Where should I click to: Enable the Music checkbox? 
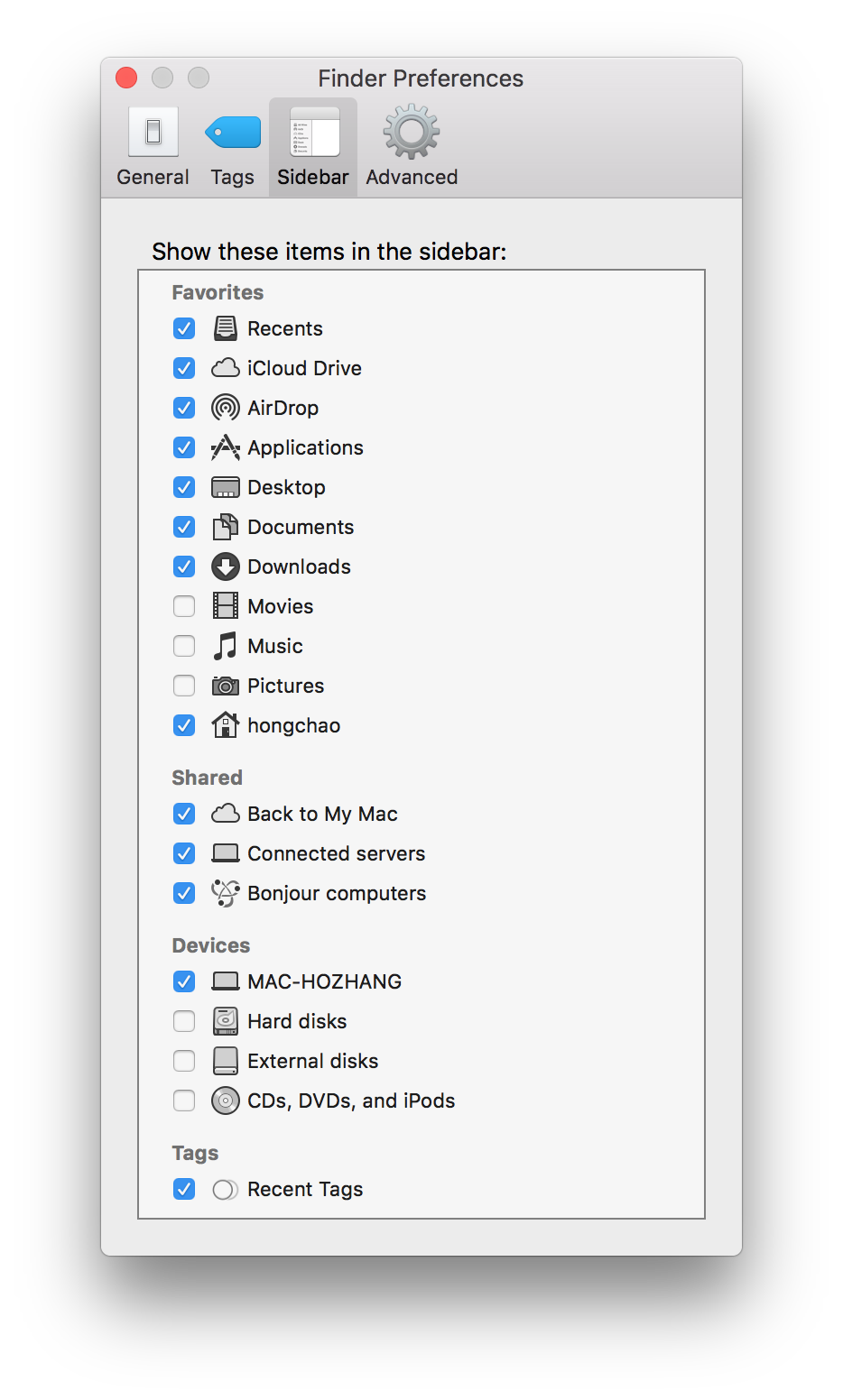[x=183, y=646]
